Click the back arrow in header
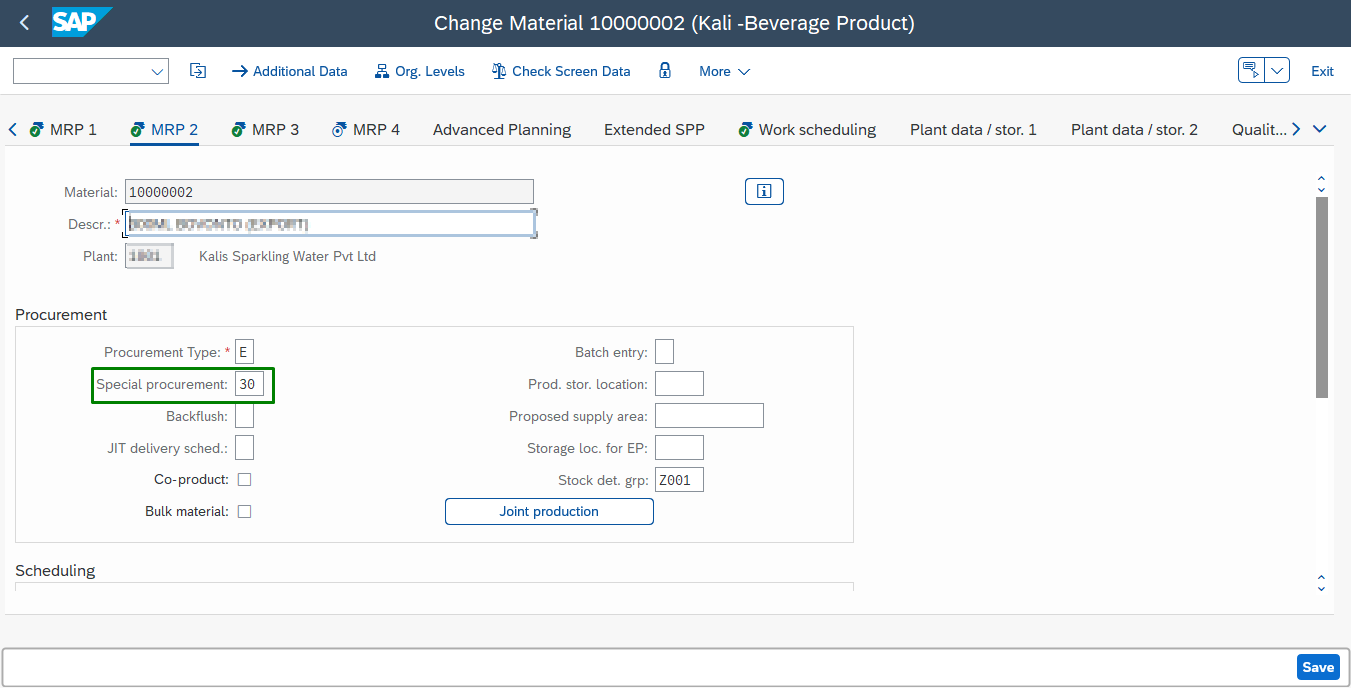This screenshot has height=688, width=1351. click(25, 23)
